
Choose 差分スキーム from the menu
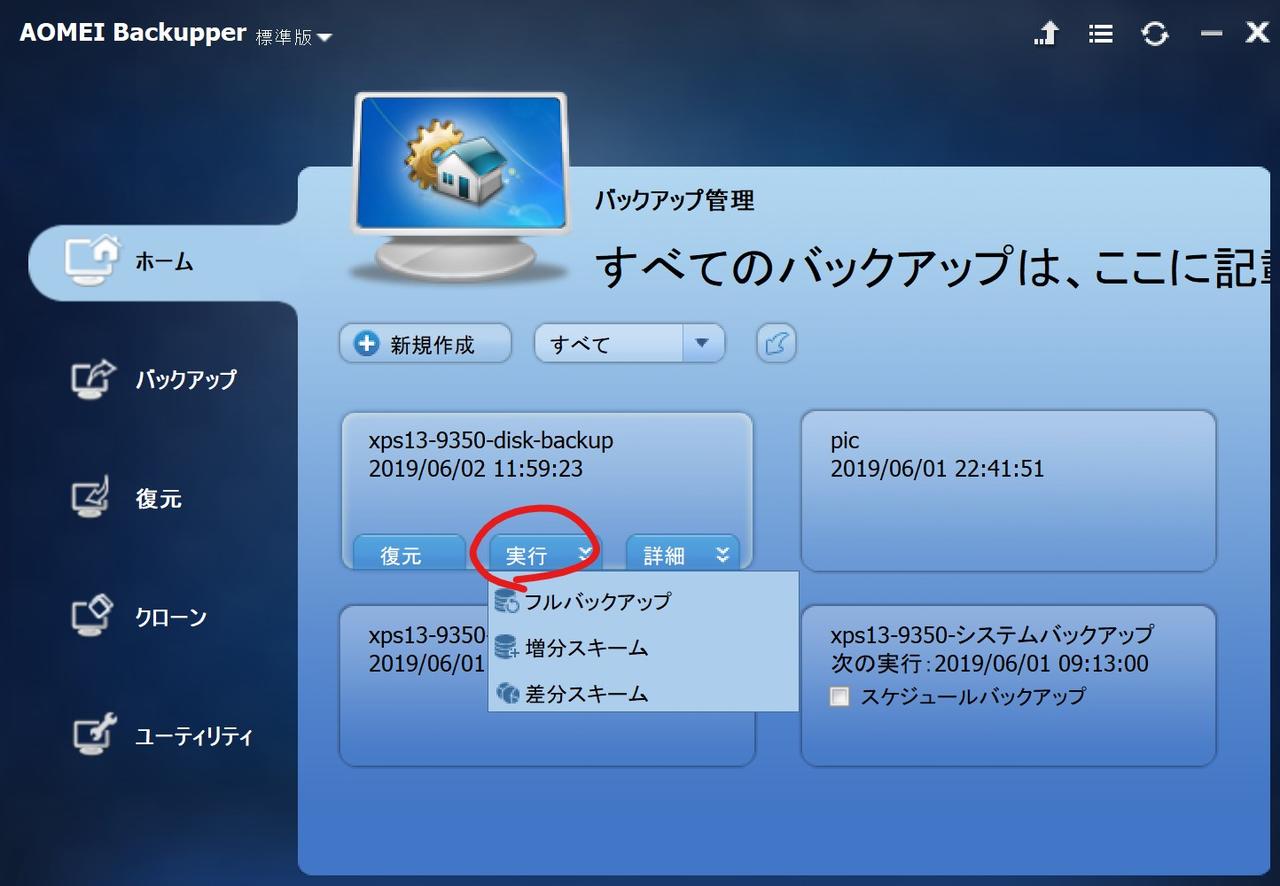tap(643, 693)
